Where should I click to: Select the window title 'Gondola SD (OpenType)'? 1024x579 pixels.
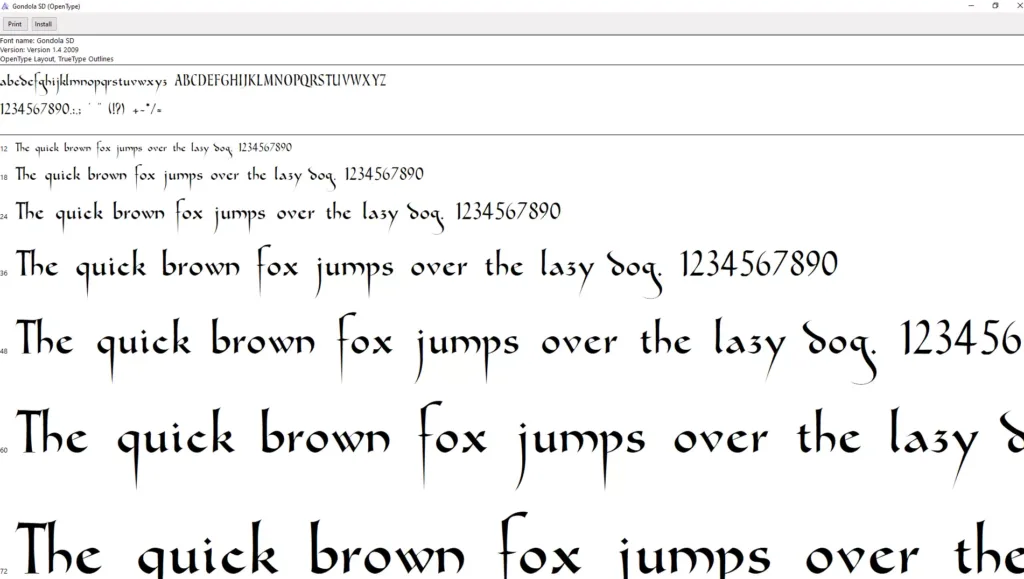pyautogui.click(x=46, y=7)
